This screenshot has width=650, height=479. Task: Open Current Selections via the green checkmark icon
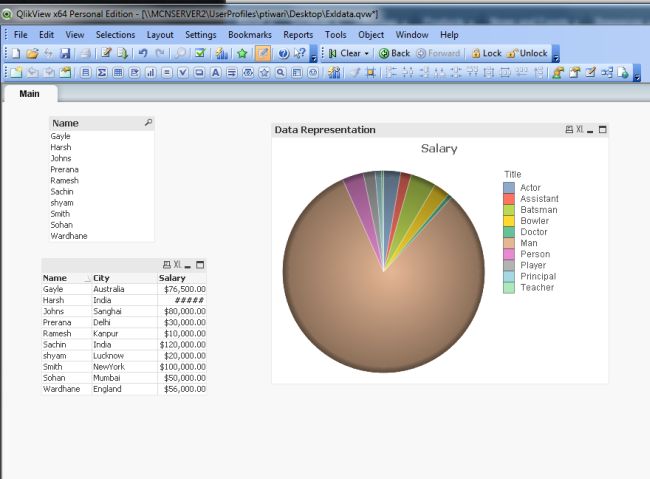(200, 53)
